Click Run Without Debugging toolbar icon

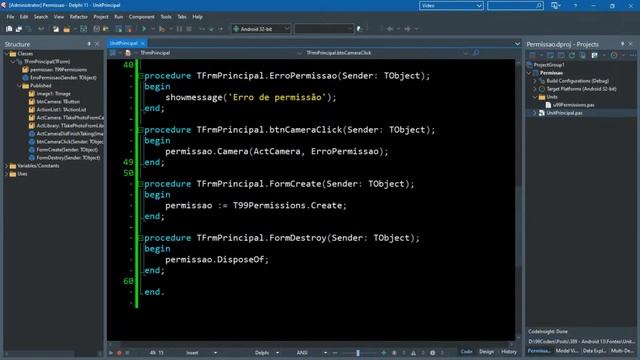coord(162,29)
